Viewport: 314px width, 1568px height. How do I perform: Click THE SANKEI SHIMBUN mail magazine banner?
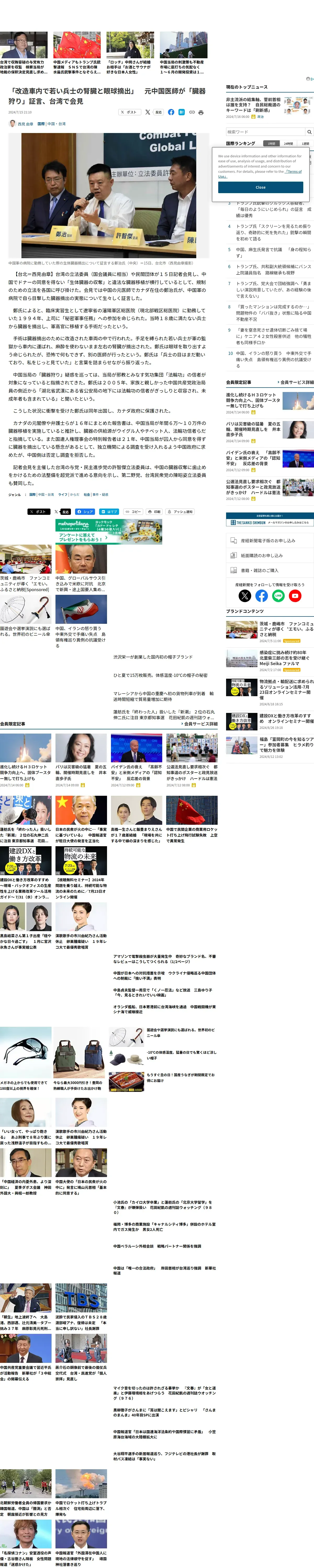[270, 520]
